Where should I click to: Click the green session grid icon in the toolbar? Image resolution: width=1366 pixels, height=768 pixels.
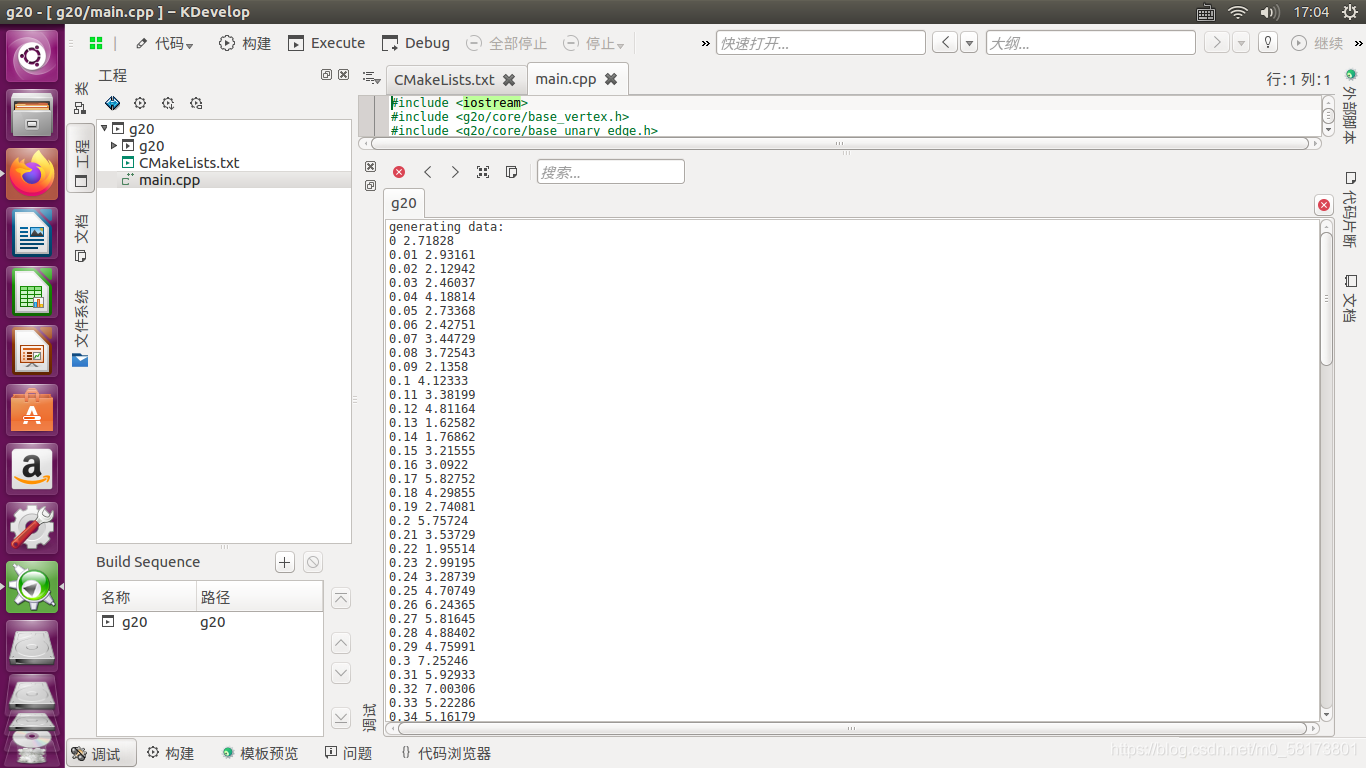[96, 43]
